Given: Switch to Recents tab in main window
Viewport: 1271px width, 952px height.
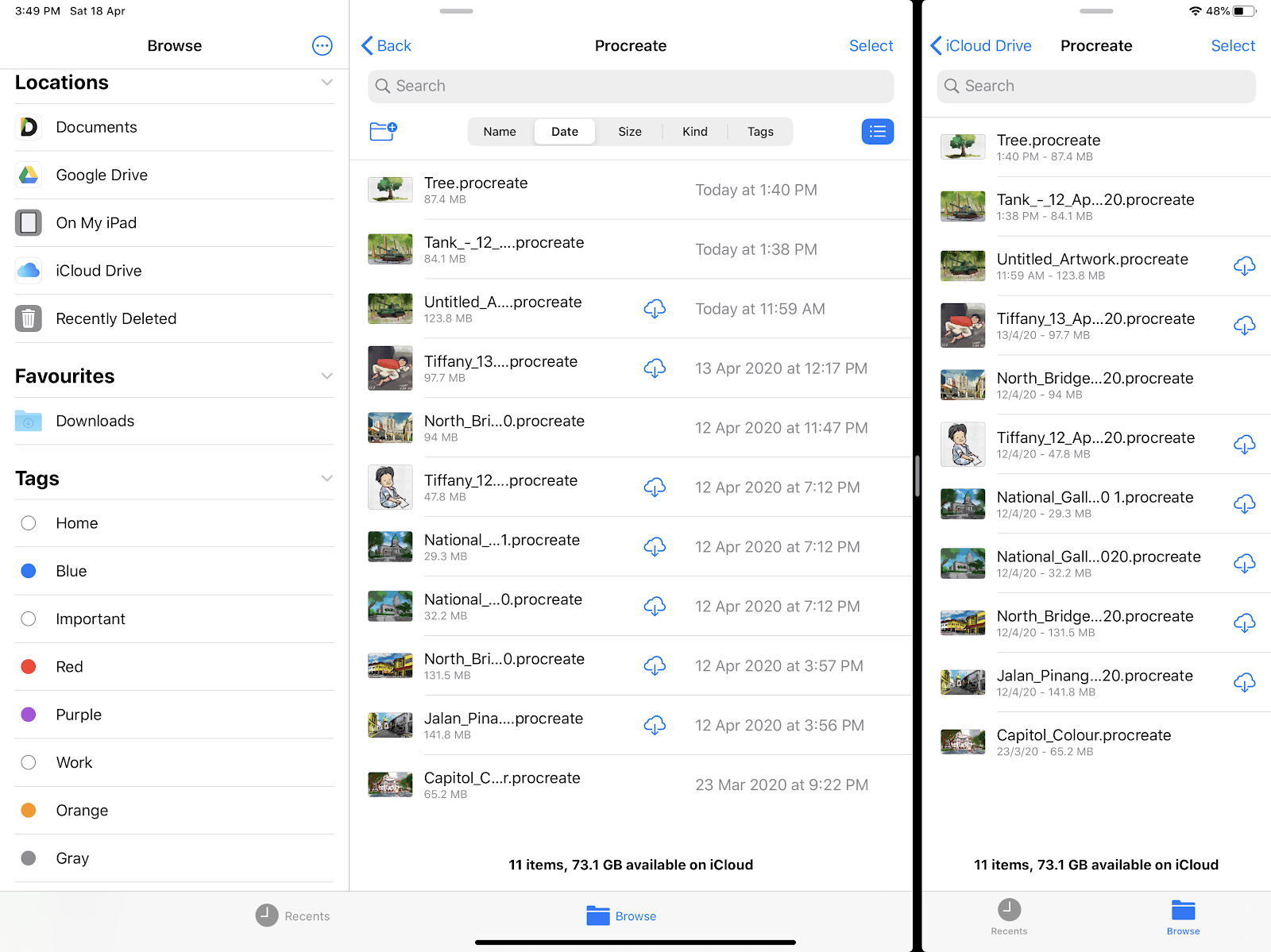Looking at the screenshot, I should tap(292, 916).
